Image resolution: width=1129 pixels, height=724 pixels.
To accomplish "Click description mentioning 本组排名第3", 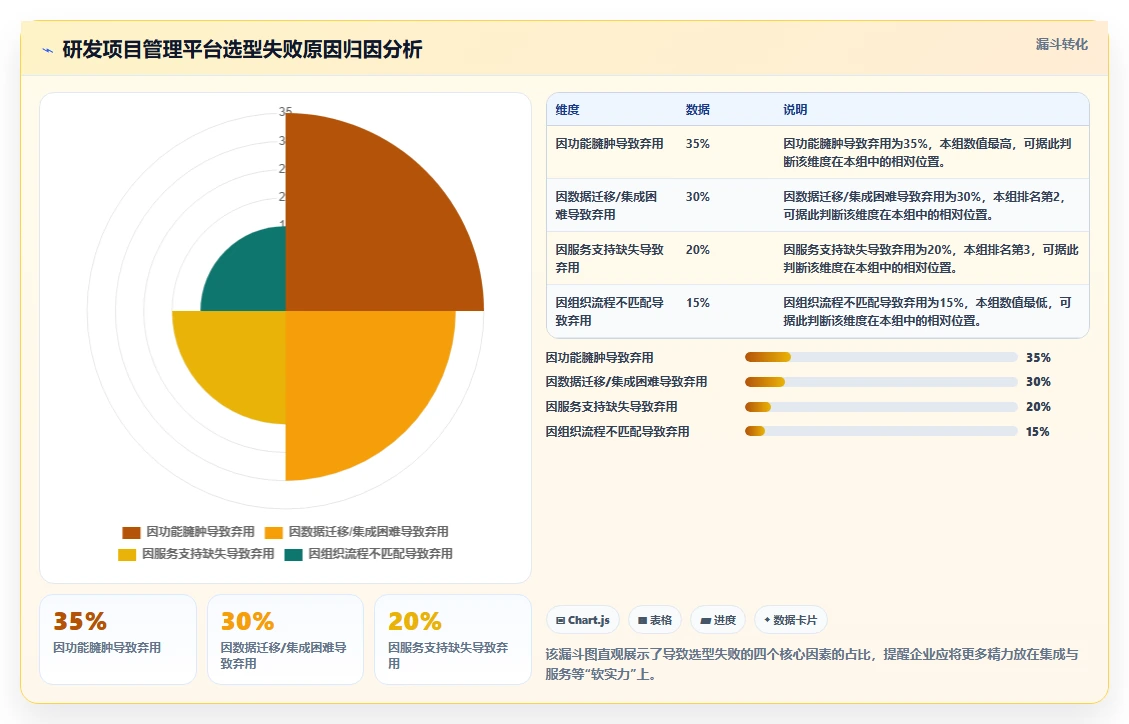I will point(931,258).
